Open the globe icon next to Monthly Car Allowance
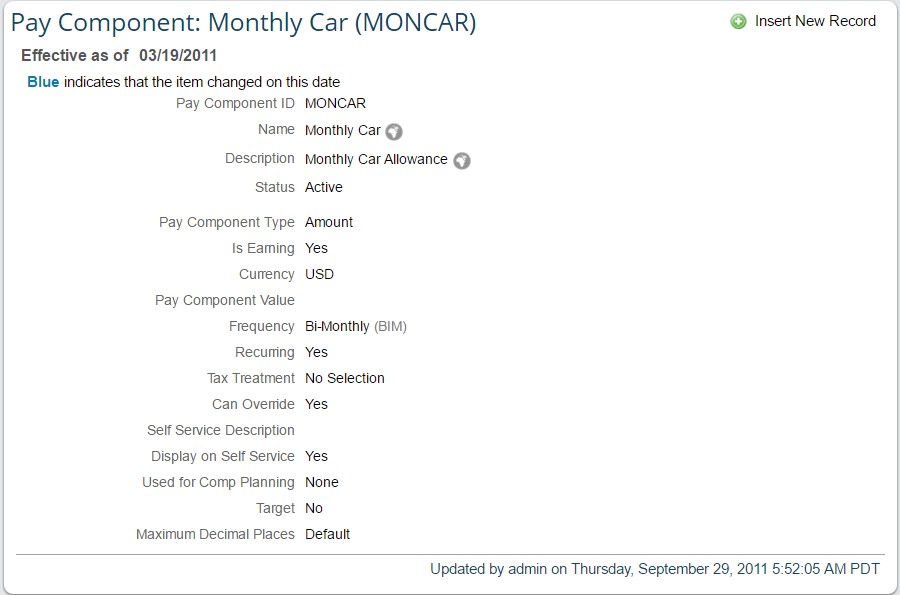The height and width of the screenshot is (595, 900). (x=461, y=161)
